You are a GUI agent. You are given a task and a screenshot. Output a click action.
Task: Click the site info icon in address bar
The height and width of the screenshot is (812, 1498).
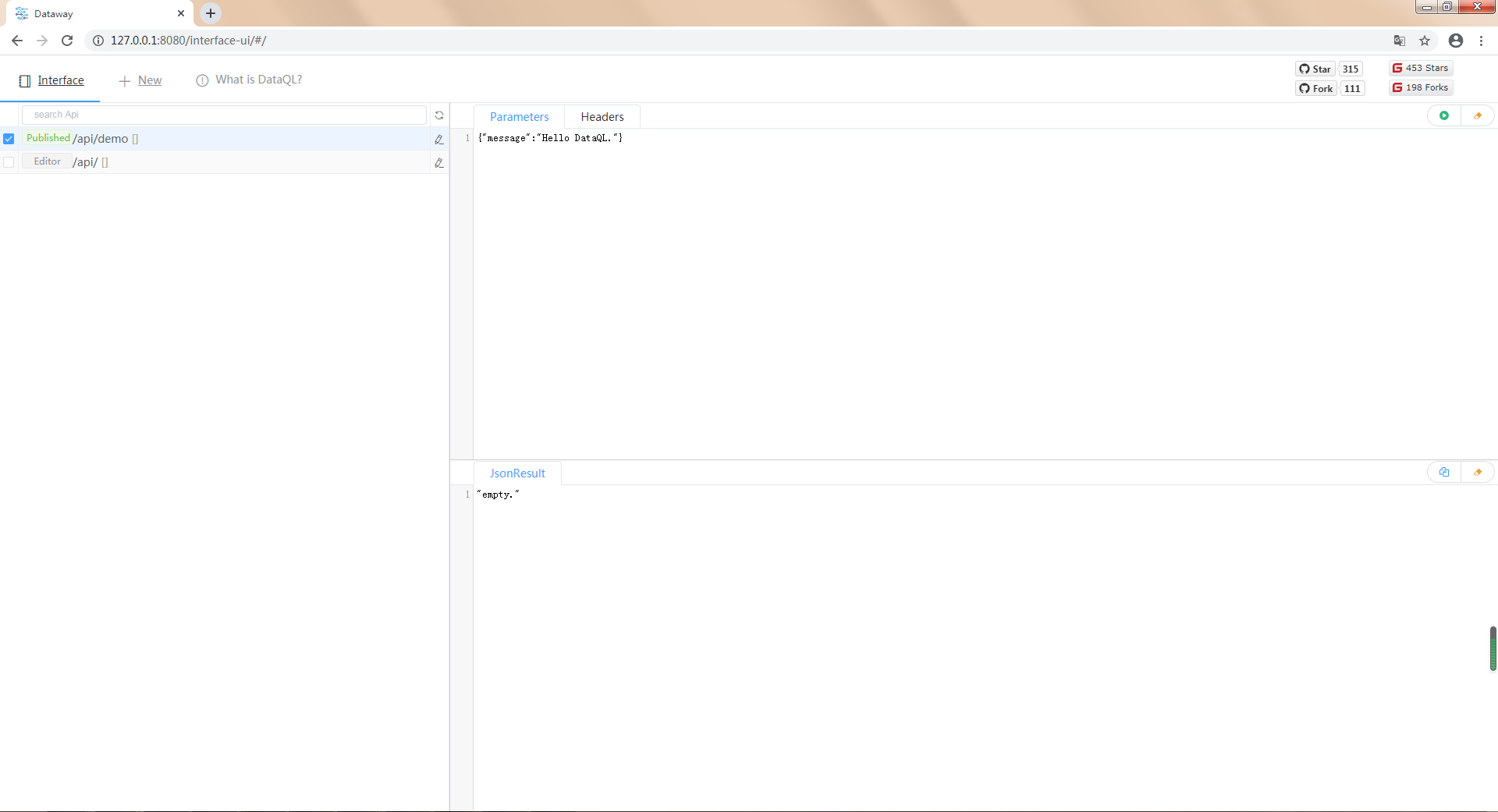click(98, 41)
